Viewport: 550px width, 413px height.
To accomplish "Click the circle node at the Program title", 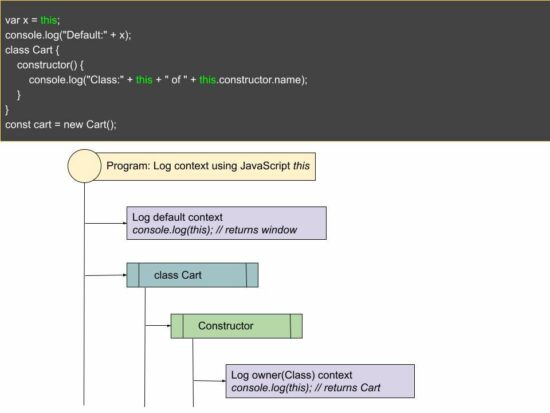I will (x=84, y=166).
